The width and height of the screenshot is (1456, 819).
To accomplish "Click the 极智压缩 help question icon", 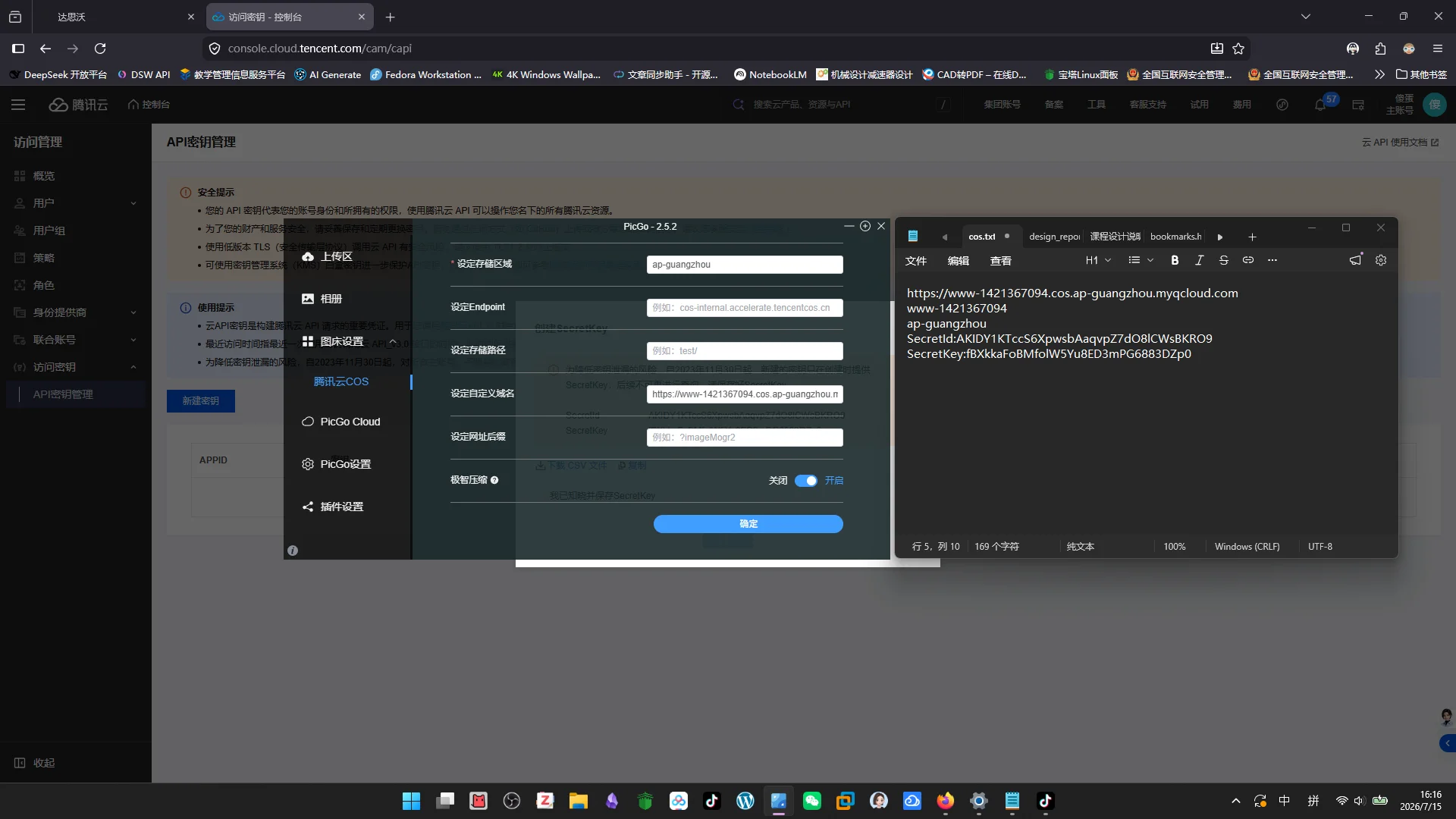I will (x=494, y=480).
